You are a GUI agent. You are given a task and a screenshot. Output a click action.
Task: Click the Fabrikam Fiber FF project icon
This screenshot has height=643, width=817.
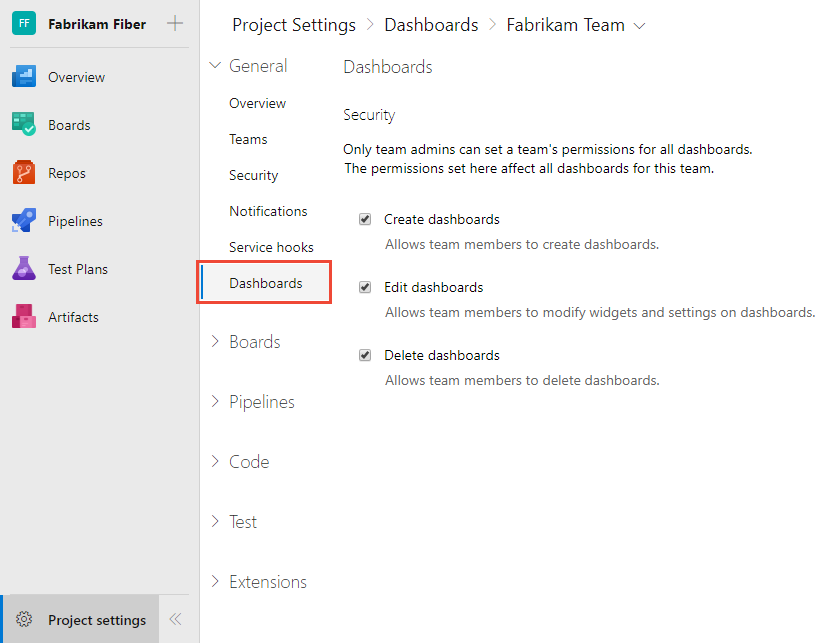(x=24, y=23)
